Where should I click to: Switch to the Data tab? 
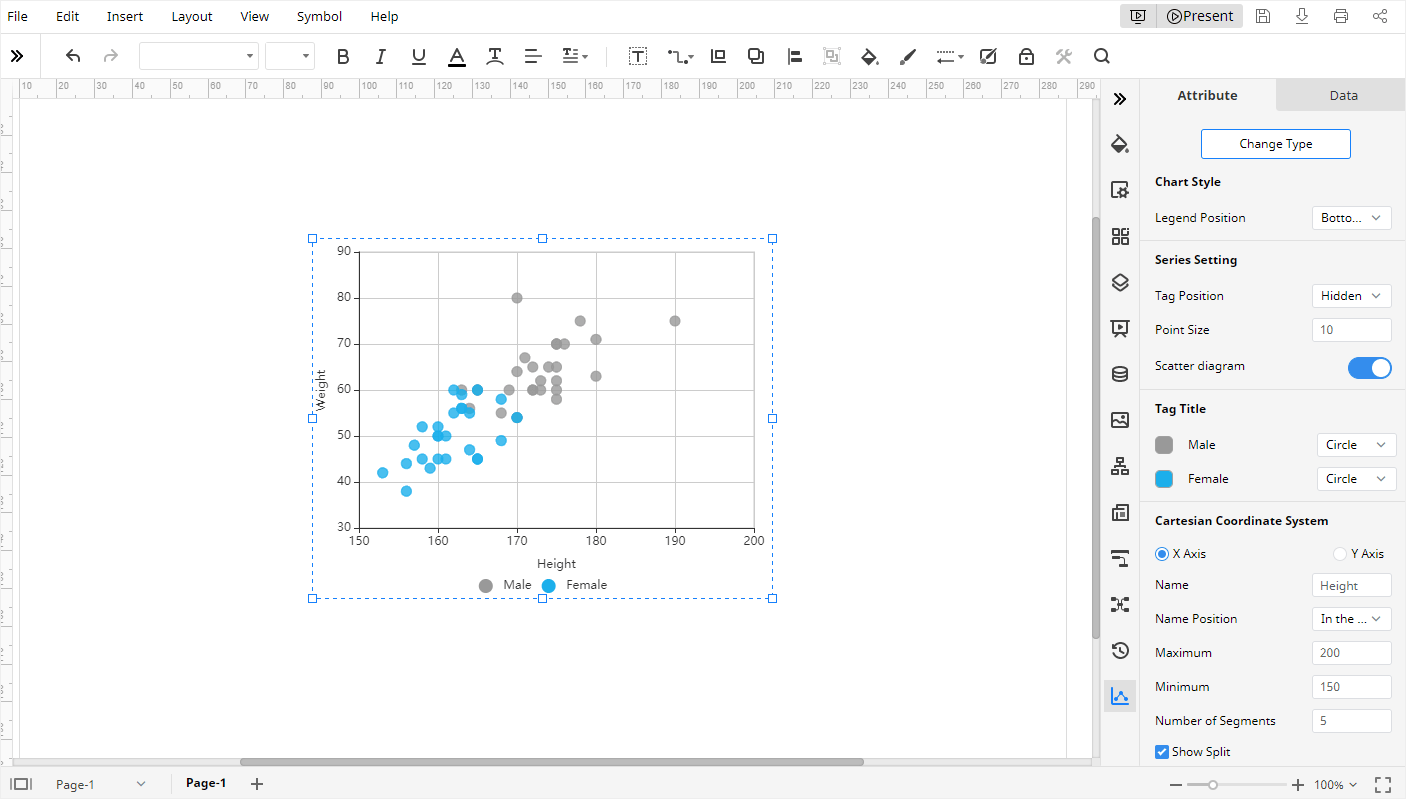pos(1342,94)
